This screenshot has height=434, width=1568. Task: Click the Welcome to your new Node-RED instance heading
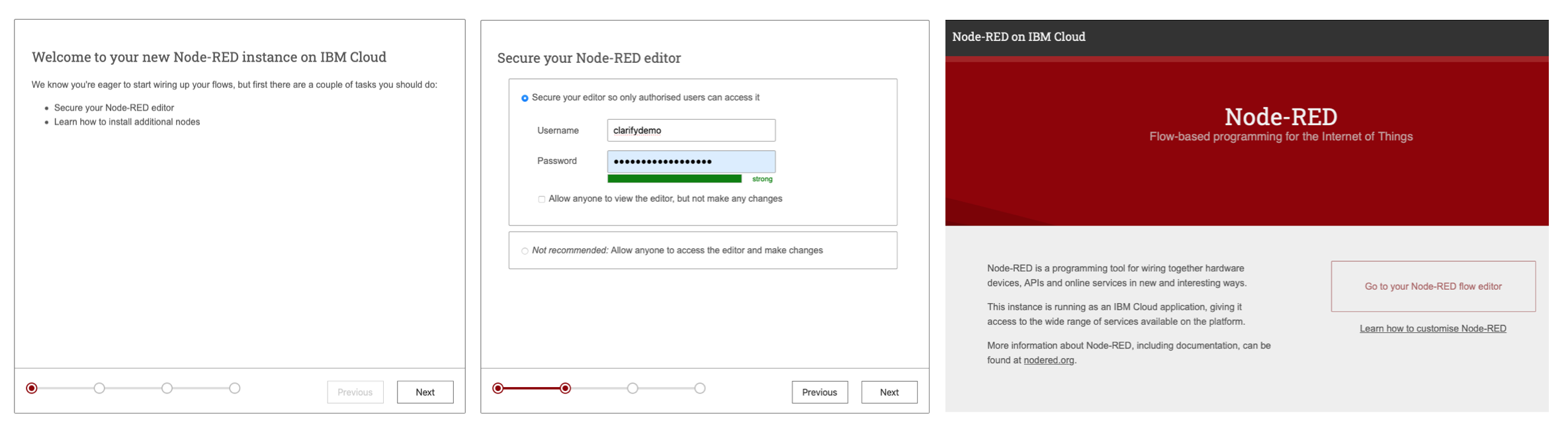[x=209, y=57]
